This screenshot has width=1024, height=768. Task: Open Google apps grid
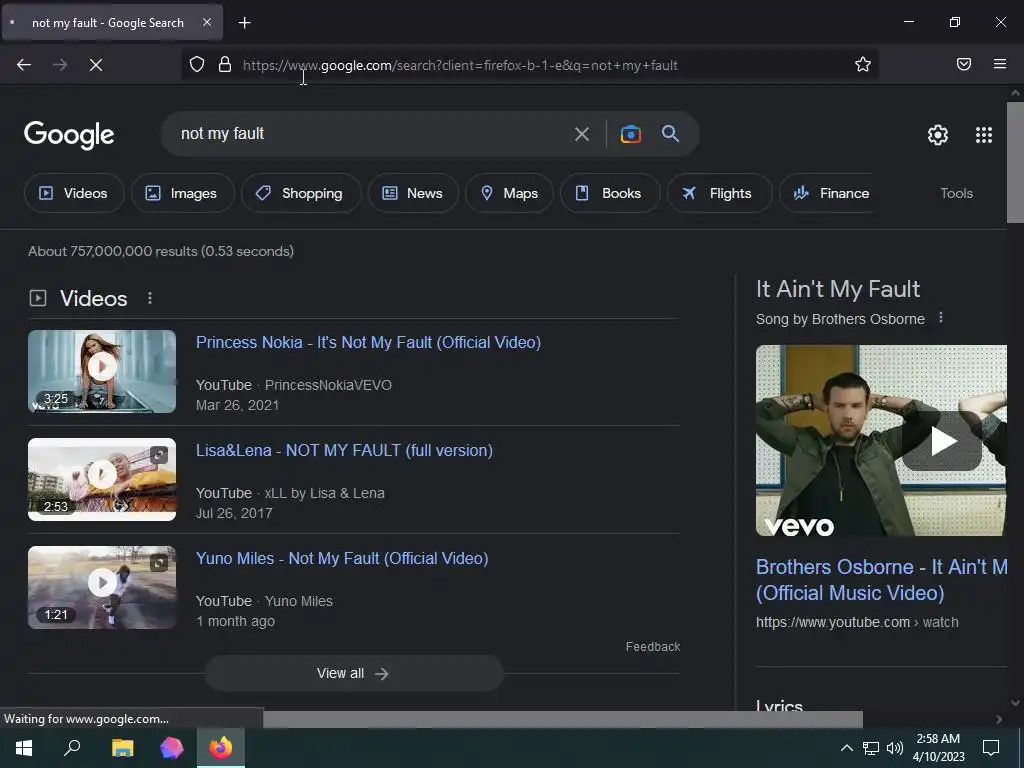(984, 135)
